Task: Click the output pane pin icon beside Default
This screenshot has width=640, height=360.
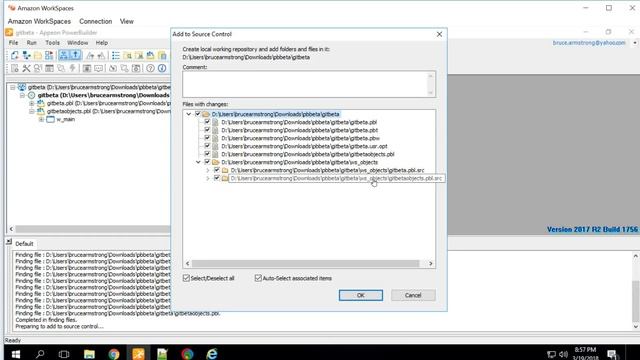Action: (9, 242)
